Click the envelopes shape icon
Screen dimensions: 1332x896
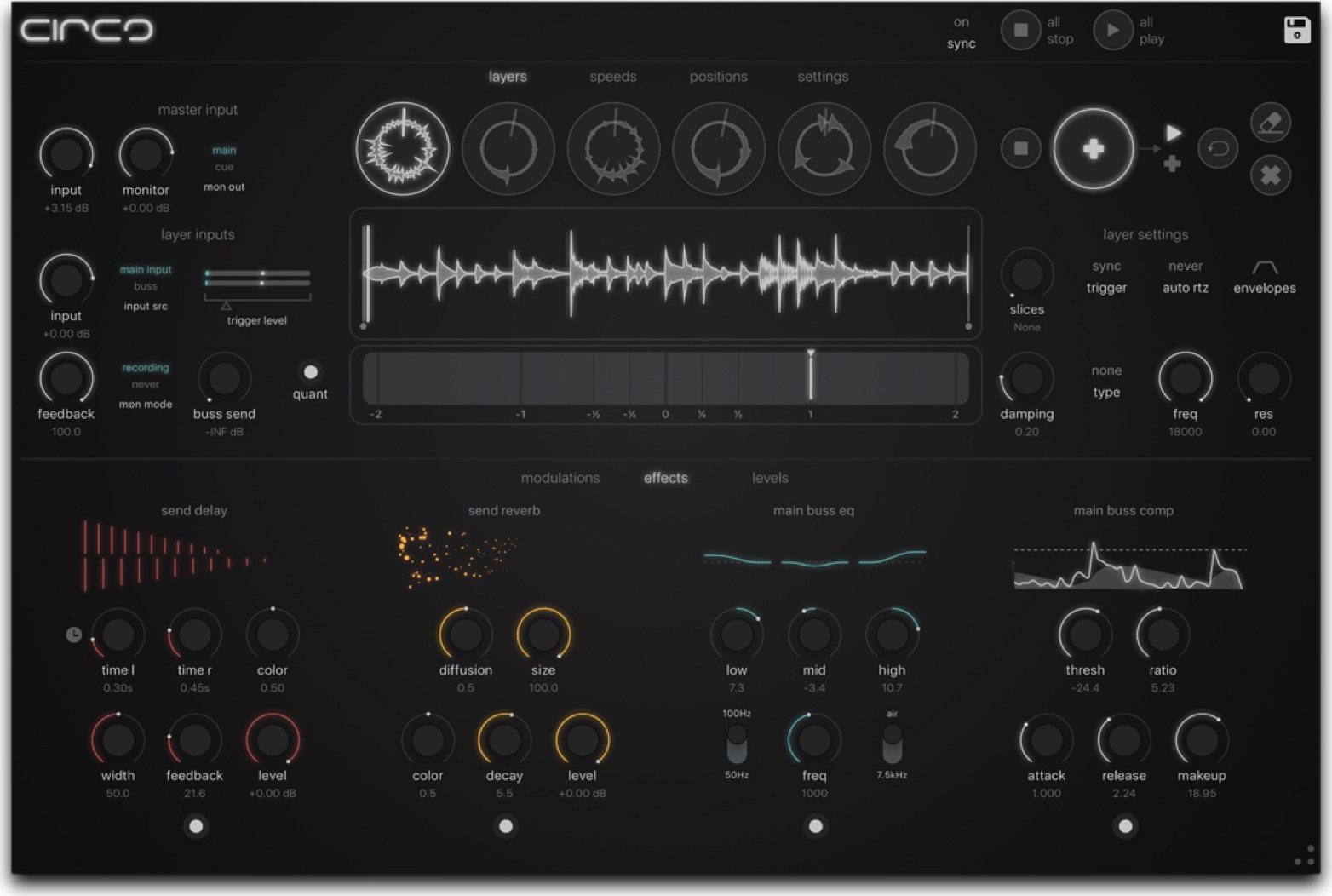click(1265, 268)
